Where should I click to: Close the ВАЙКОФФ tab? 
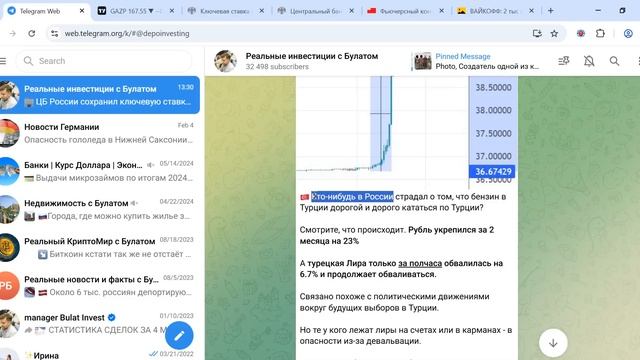click(531, 11)
